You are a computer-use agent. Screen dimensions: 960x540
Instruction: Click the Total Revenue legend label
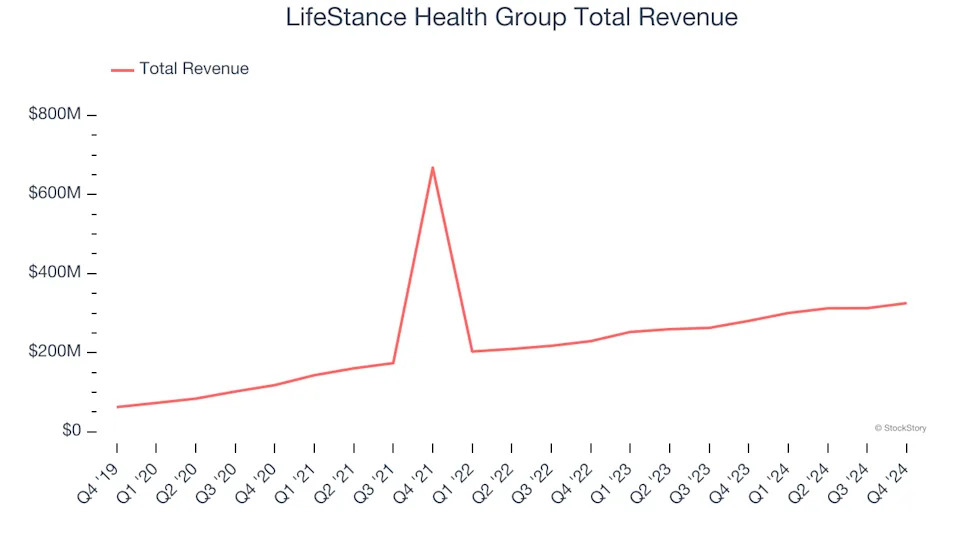pos(194,69)
